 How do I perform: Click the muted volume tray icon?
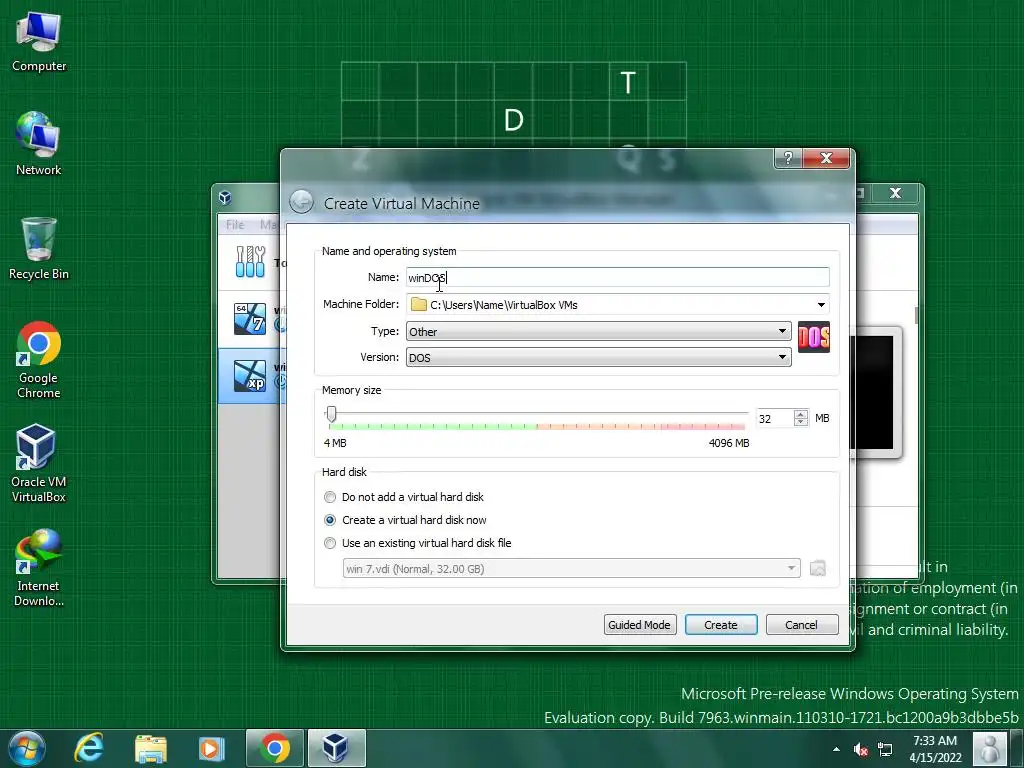(x=861, y=749)
